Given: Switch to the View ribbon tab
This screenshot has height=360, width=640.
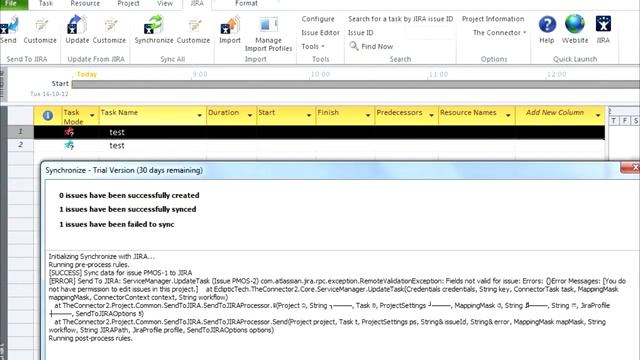Looking at the screenshot, I should tap(165, 4).
